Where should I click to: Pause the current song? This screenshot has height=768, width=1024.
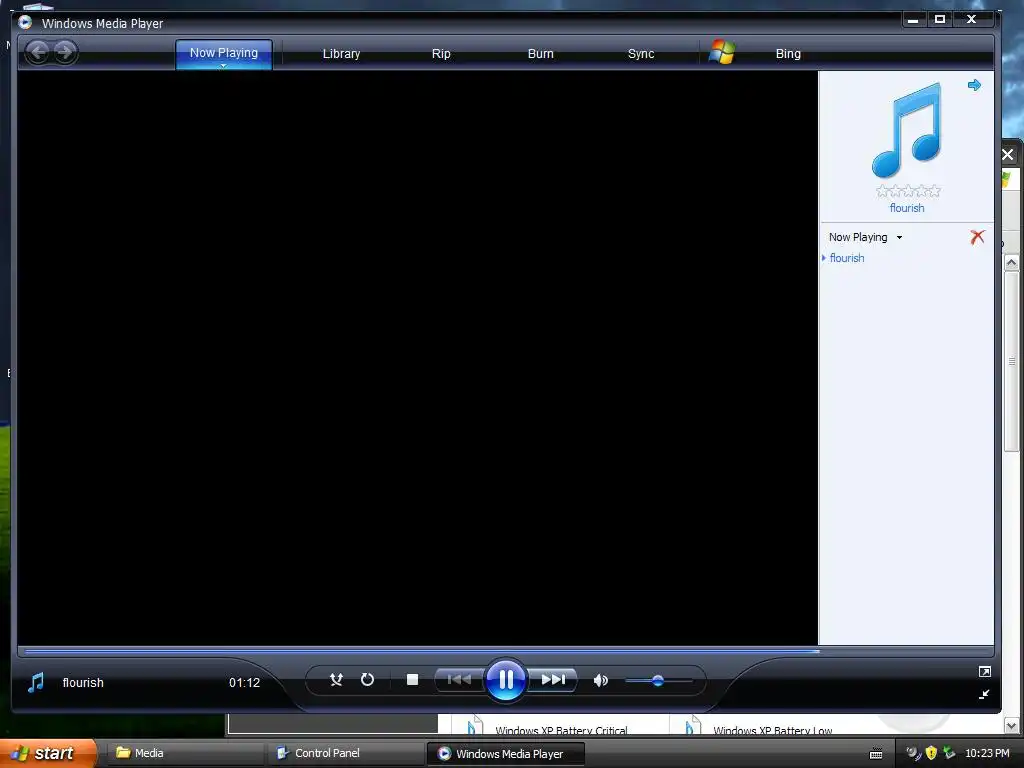[x=506, y=680]
